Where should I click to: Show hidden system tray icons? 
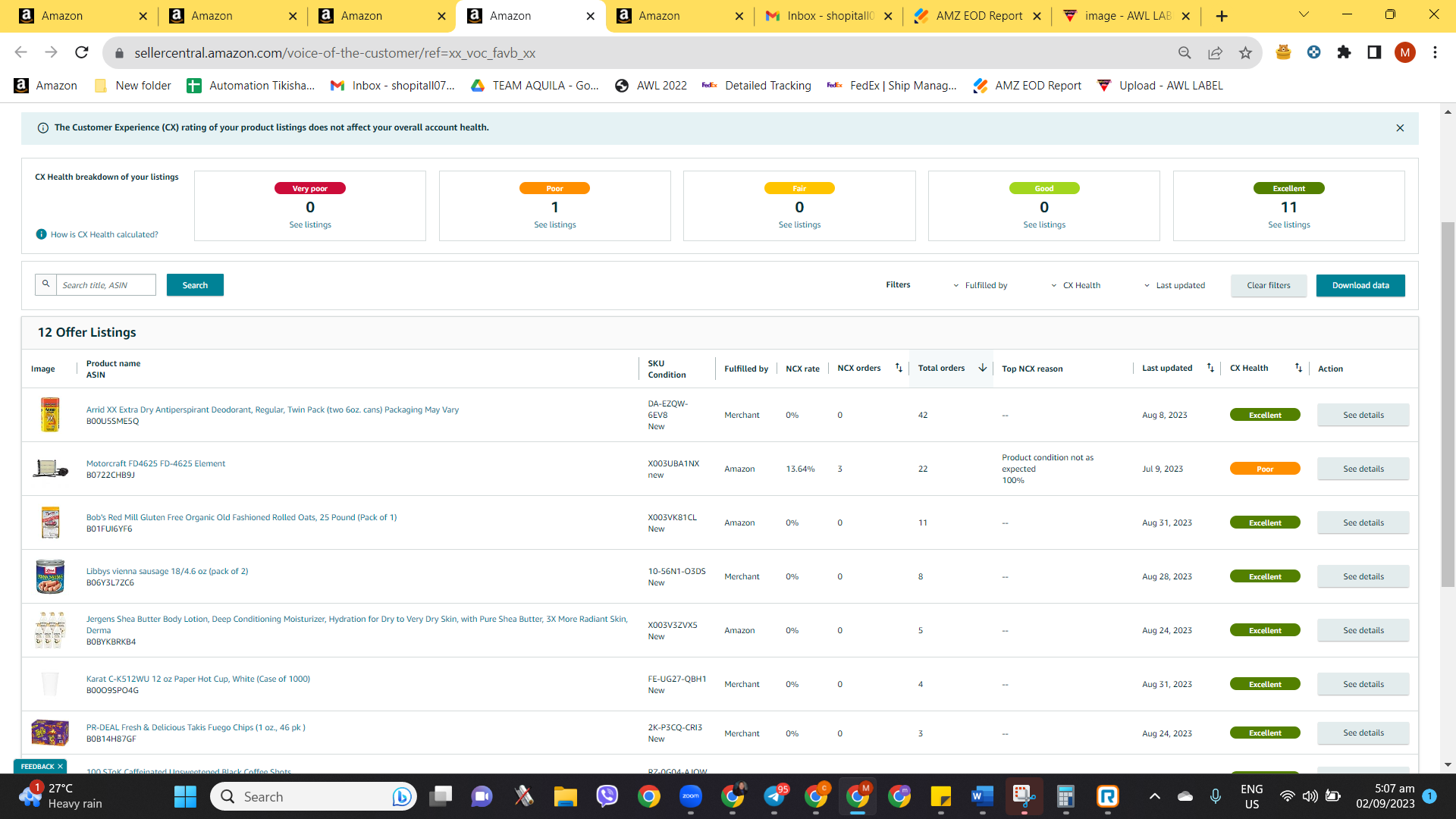pyautogui.click(x=1154, y=796)
